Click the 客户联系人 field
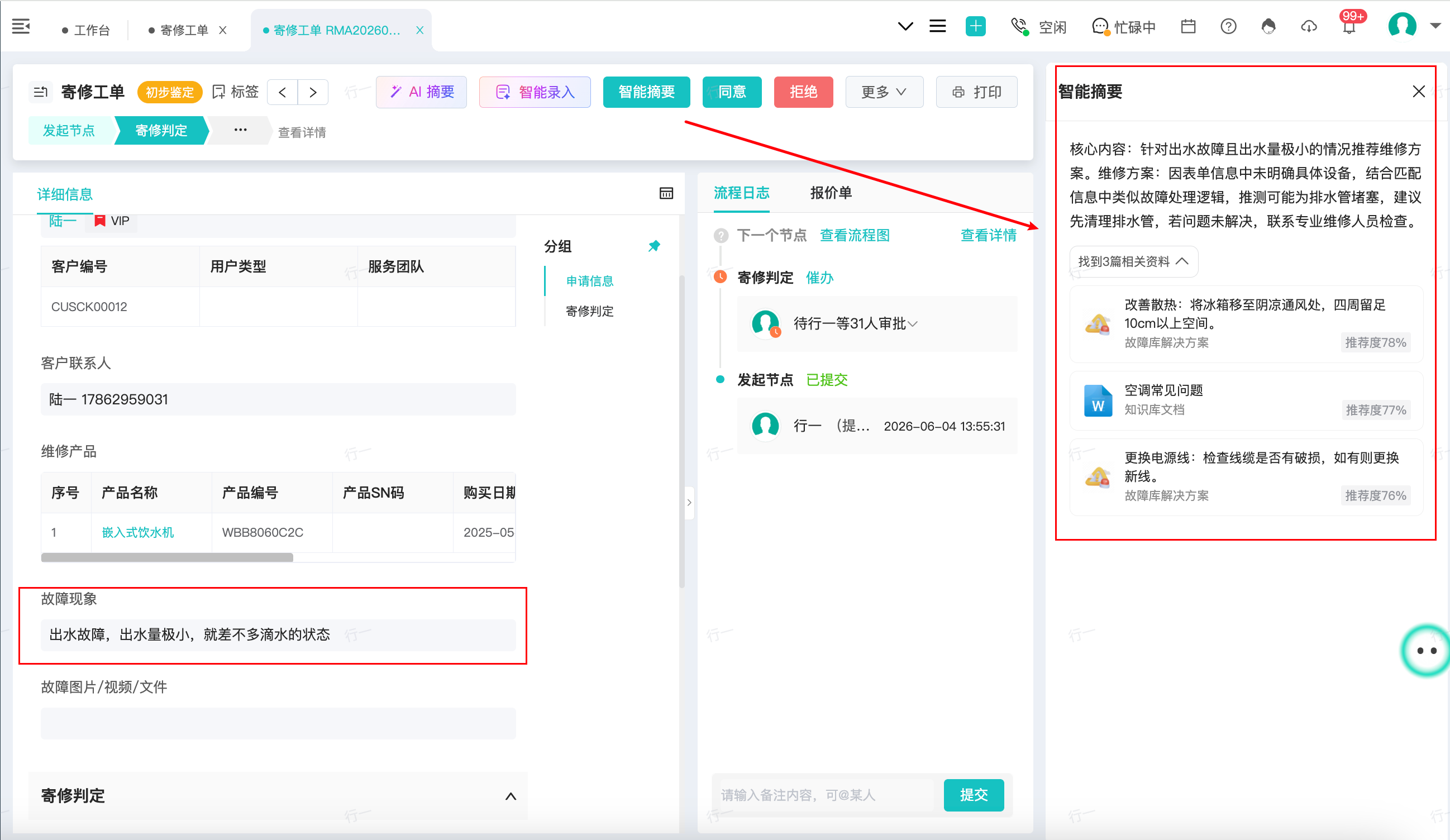This screenshot has width=1450, height=840. click(278, 399)
